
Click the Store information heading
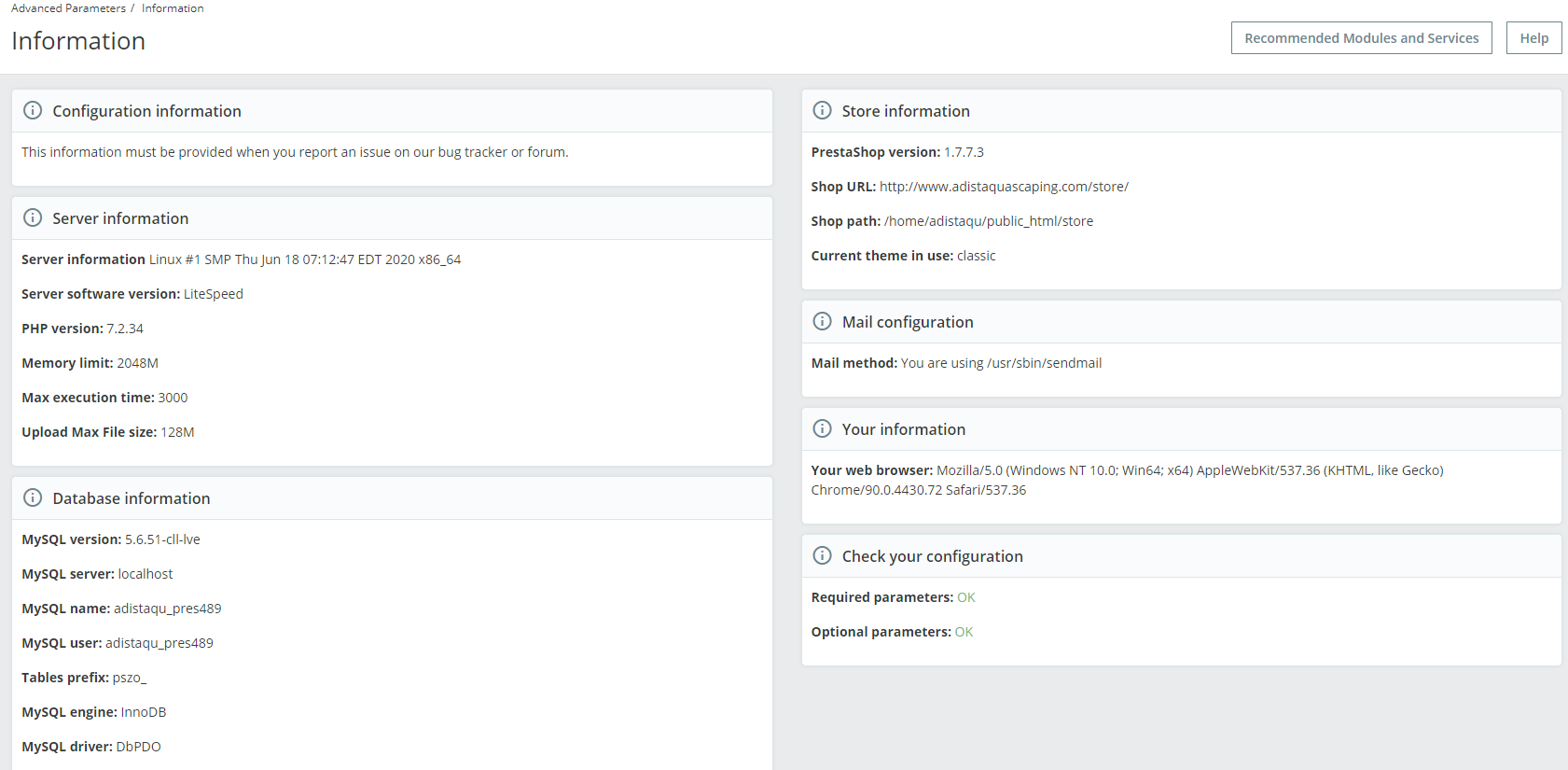tap(906, 111)
